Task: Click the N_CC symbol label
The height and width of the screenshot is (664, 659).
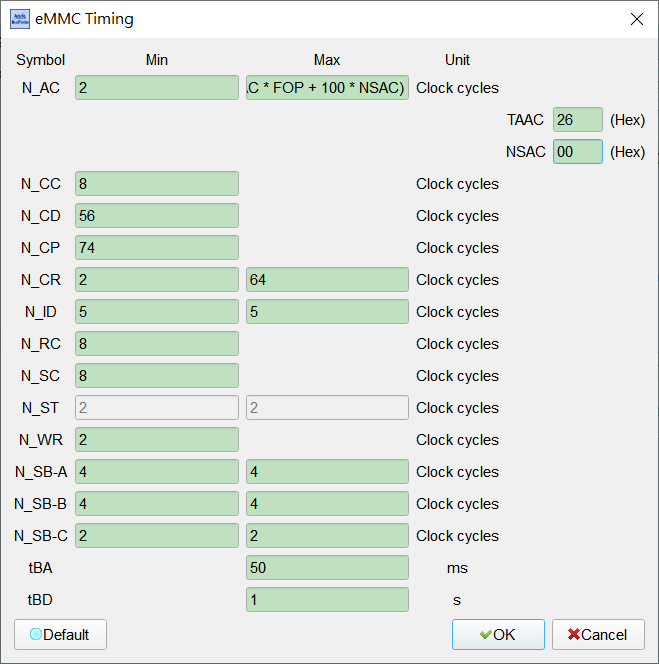Action: coord(41,184)
